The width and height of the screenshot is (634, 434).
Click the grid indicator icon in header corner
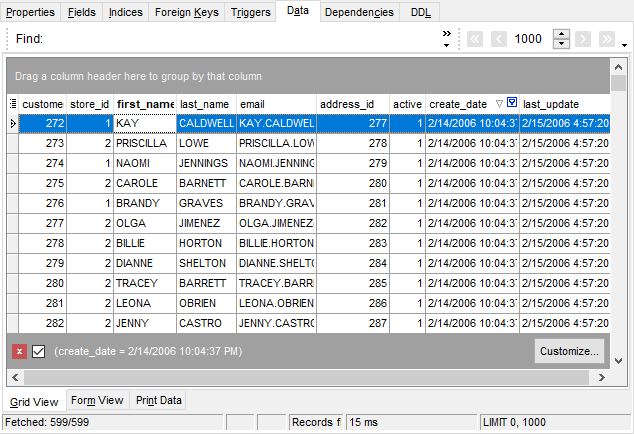[x=13, y=104]
